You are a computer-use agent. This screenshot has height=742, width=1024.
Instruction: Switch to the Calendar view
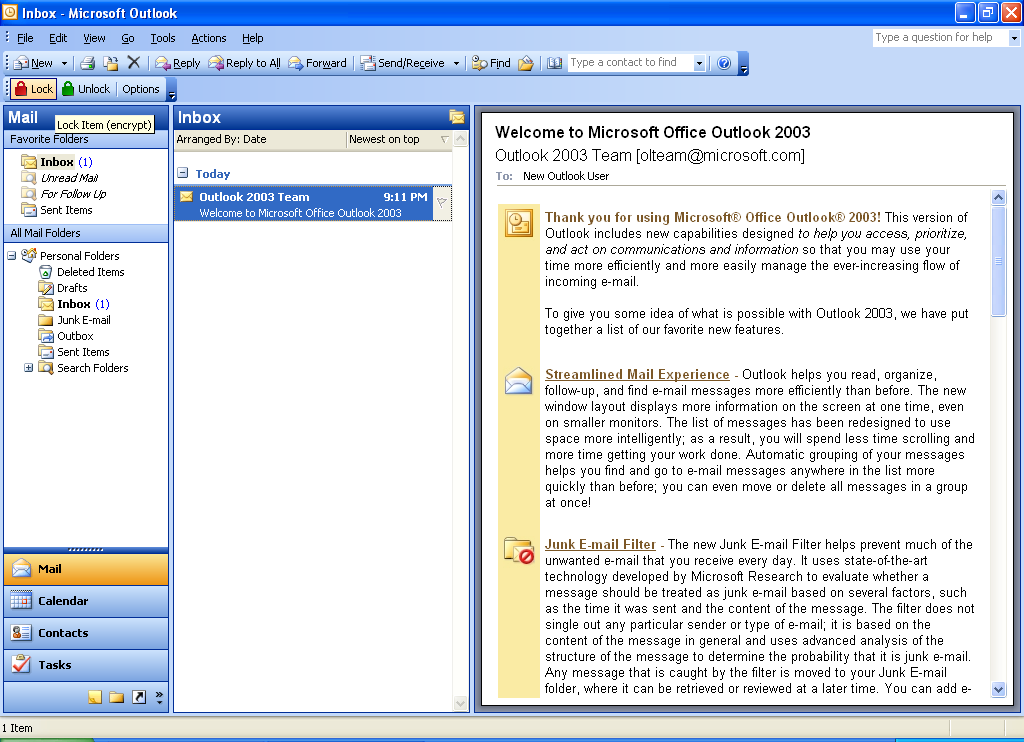click(86, 601)
